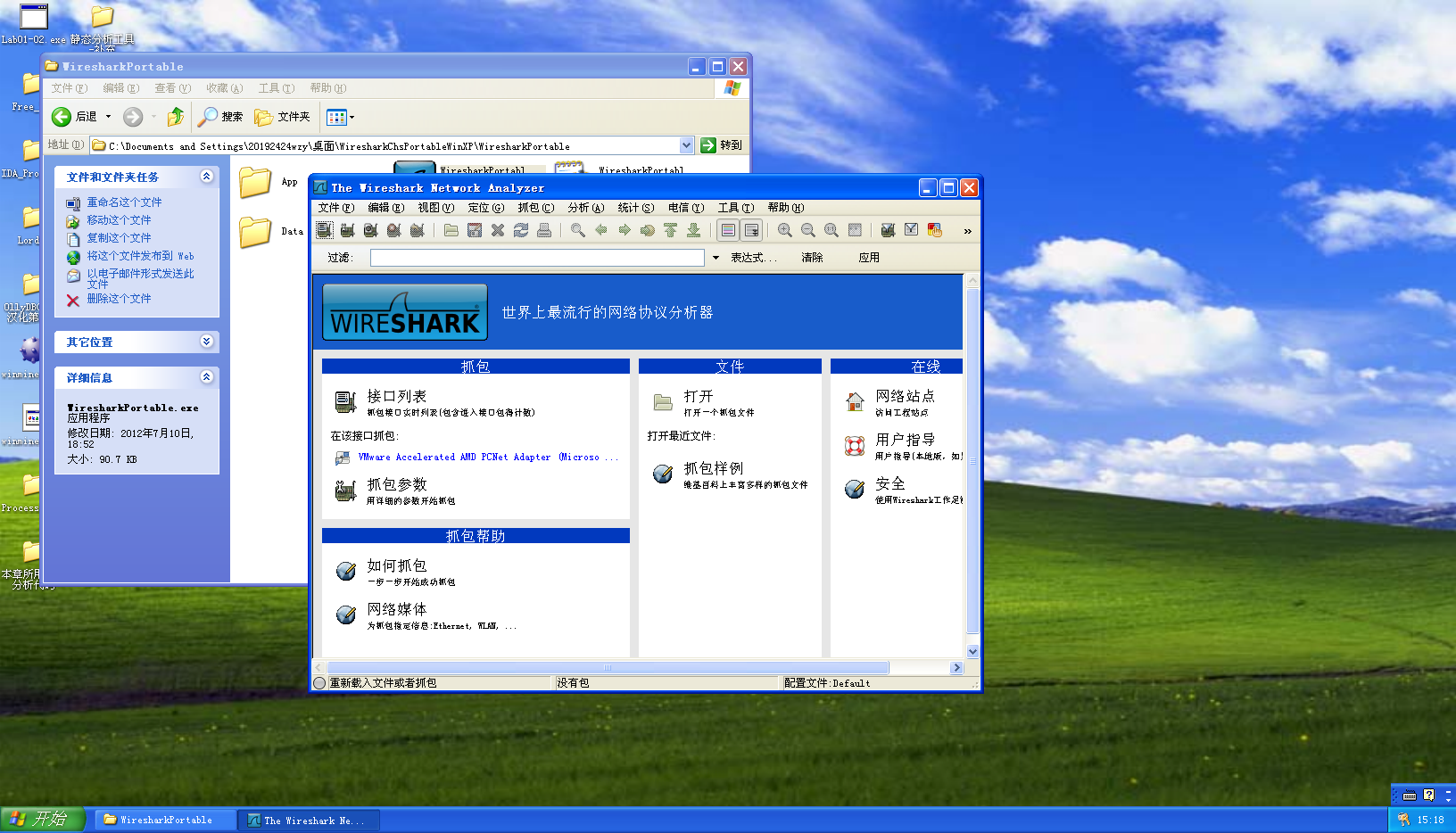Open the 分析(A) menu
The width and height of the screenshot is (1456, 833).
pyautogui.click(x=586, y=208)
